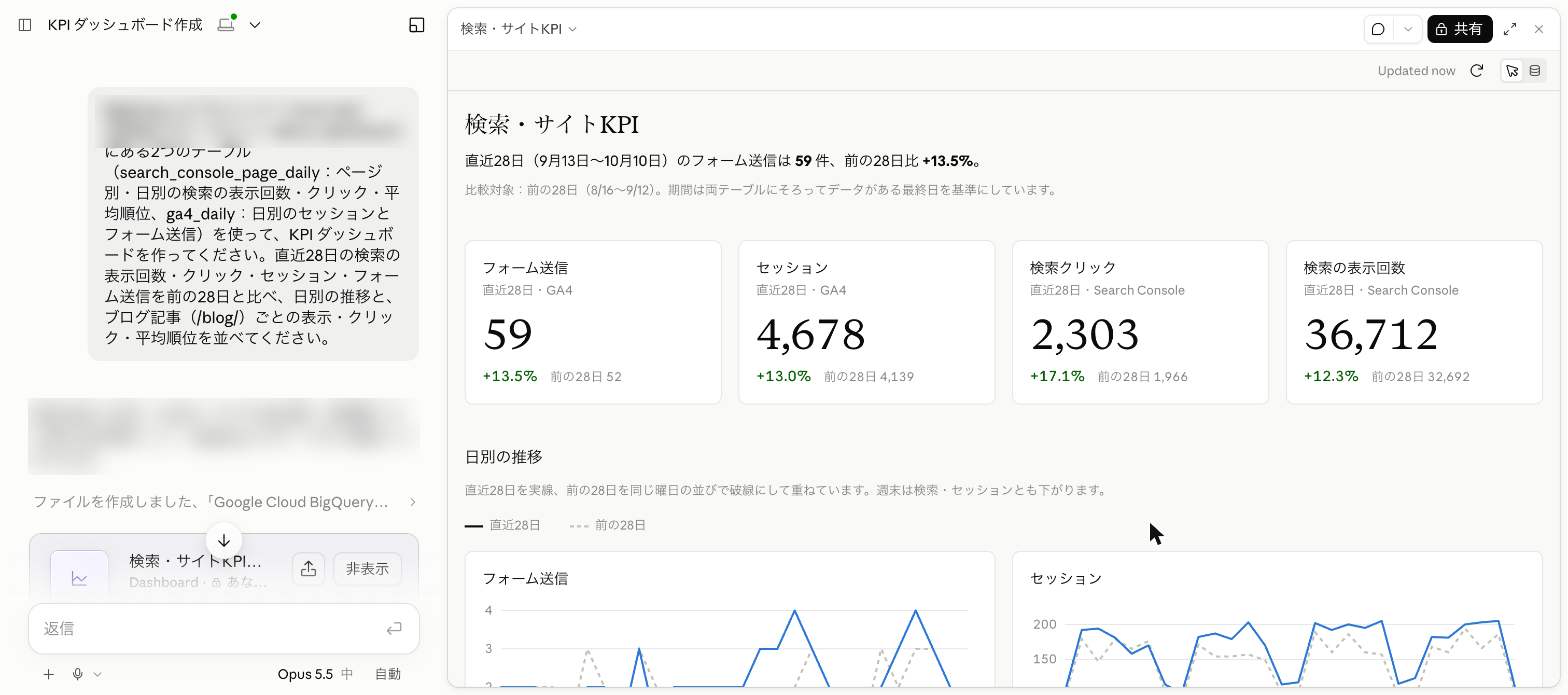Click the +12.3% change in 検索の表示回数 card

tap(1331, 377)
